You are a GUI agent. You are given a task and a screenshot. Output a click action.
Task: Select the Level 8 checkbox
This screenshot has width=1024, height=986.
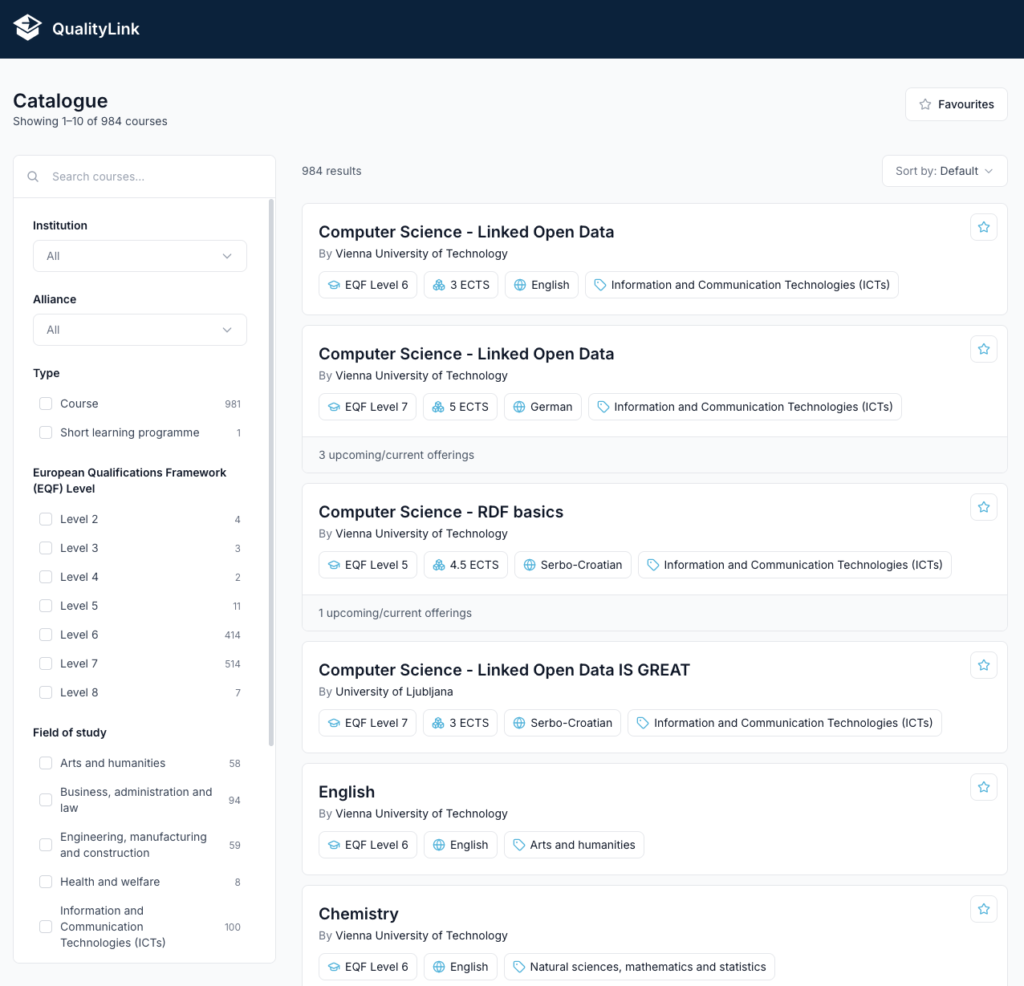pos(46,692)
